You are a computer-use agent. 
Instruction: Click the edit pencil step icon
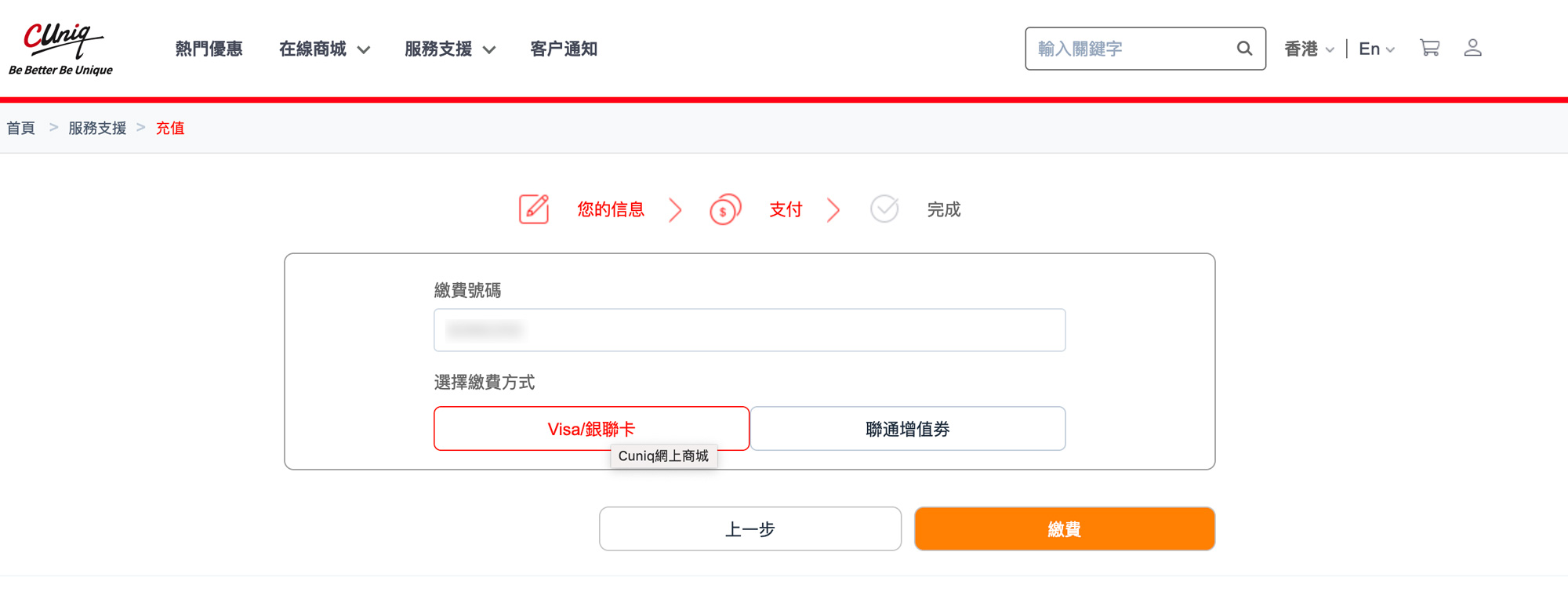(x=534, y=209)
